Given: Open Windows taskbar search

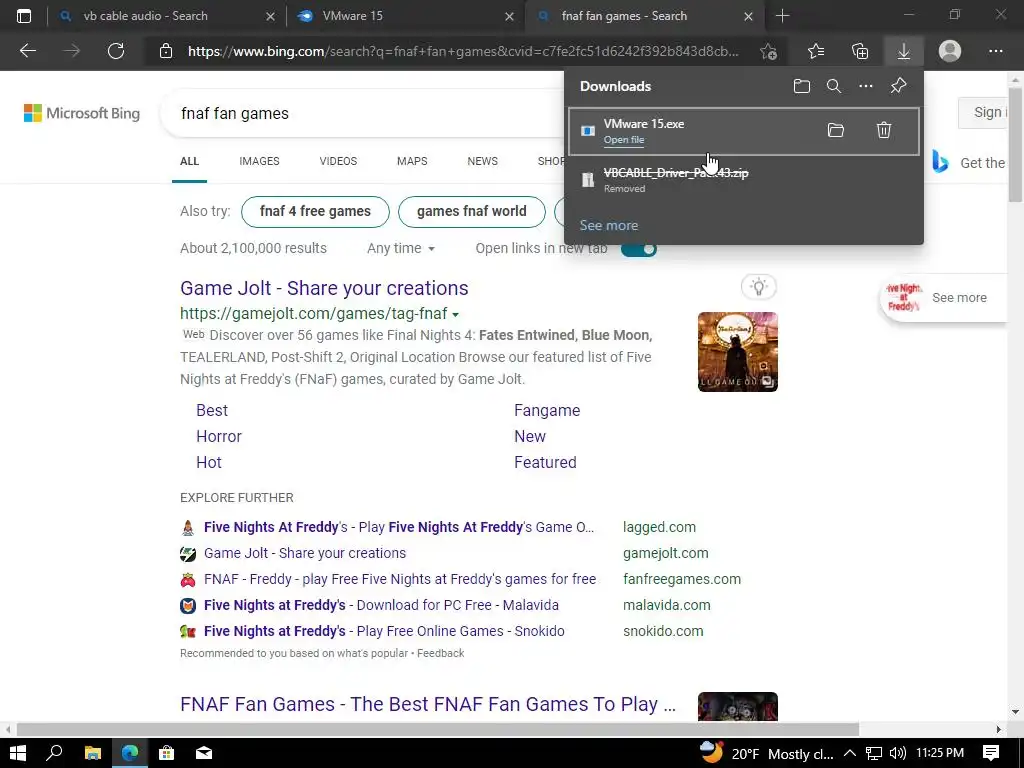Looking at the screenshot, I should click(54, 753).
